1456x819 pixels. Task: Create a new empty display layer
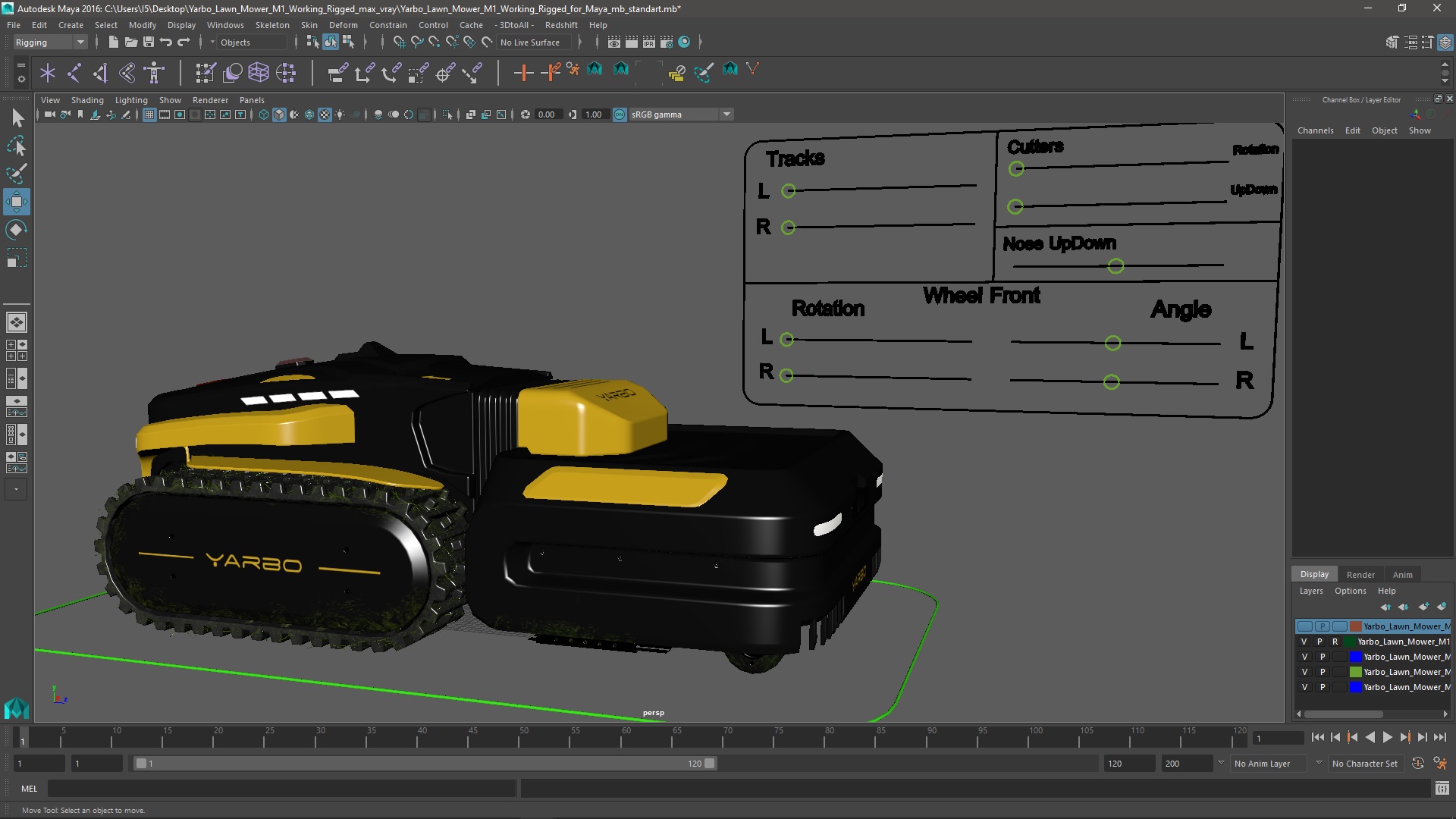[1423, 607]
